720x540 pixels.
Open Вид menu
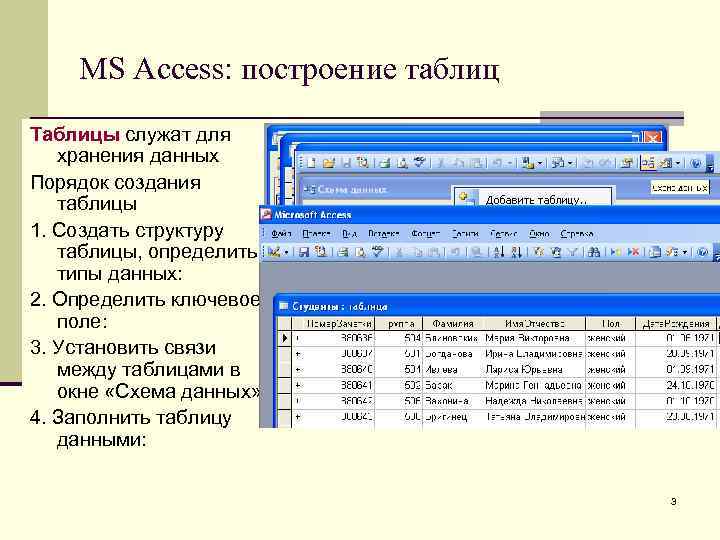click(x=349, y=234)
